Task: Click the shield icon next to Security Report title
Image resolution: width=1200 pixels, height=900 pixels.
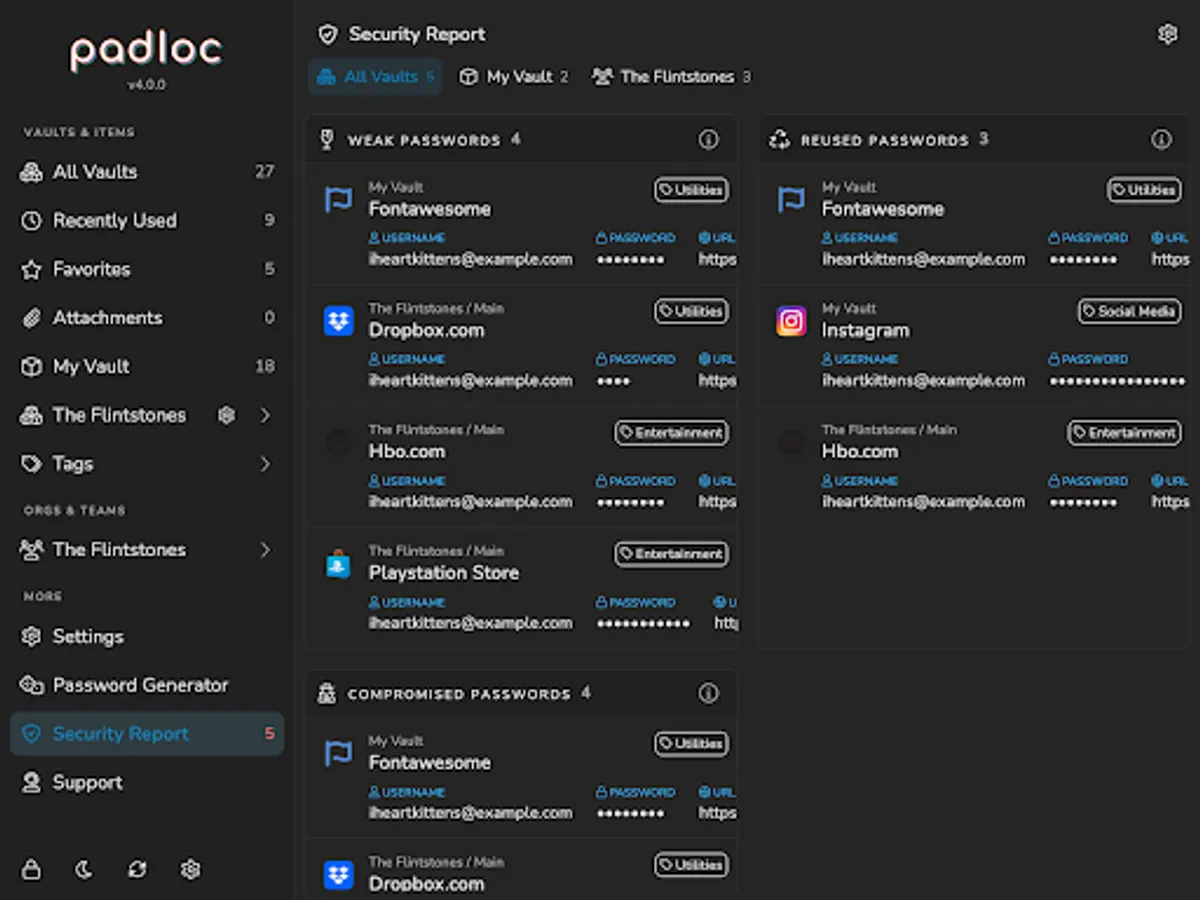Action: point(328,35)
